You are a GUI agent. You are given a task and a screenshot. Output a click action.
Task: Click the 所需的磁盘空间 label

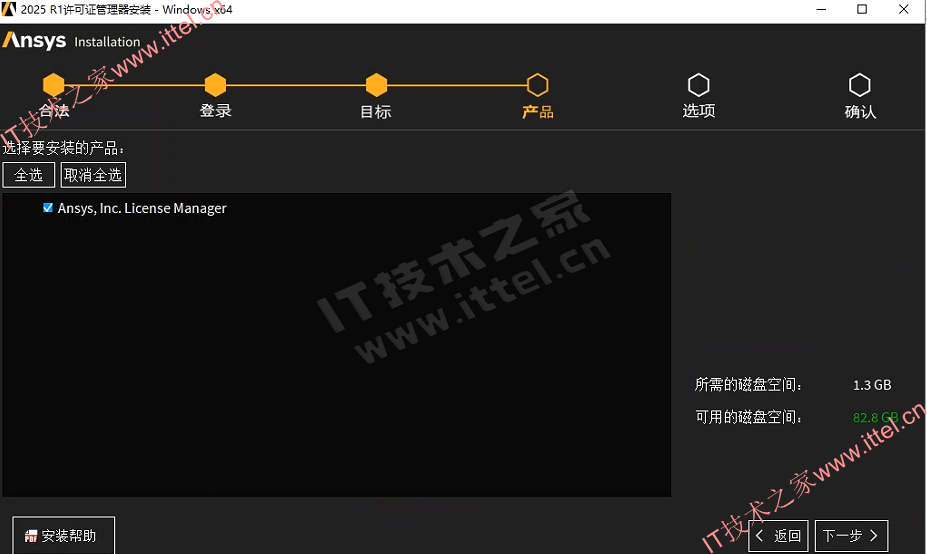pyautogui.click(x=748, y=385)
